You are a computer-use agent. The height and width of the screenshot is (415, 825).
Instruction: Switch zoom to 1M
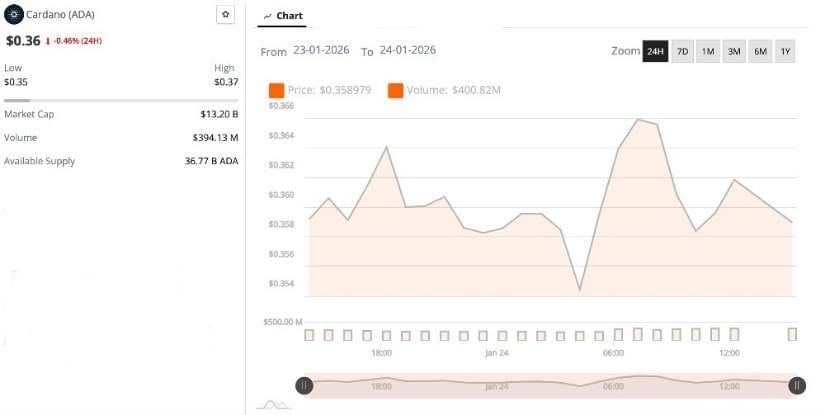tap(708, 51)
